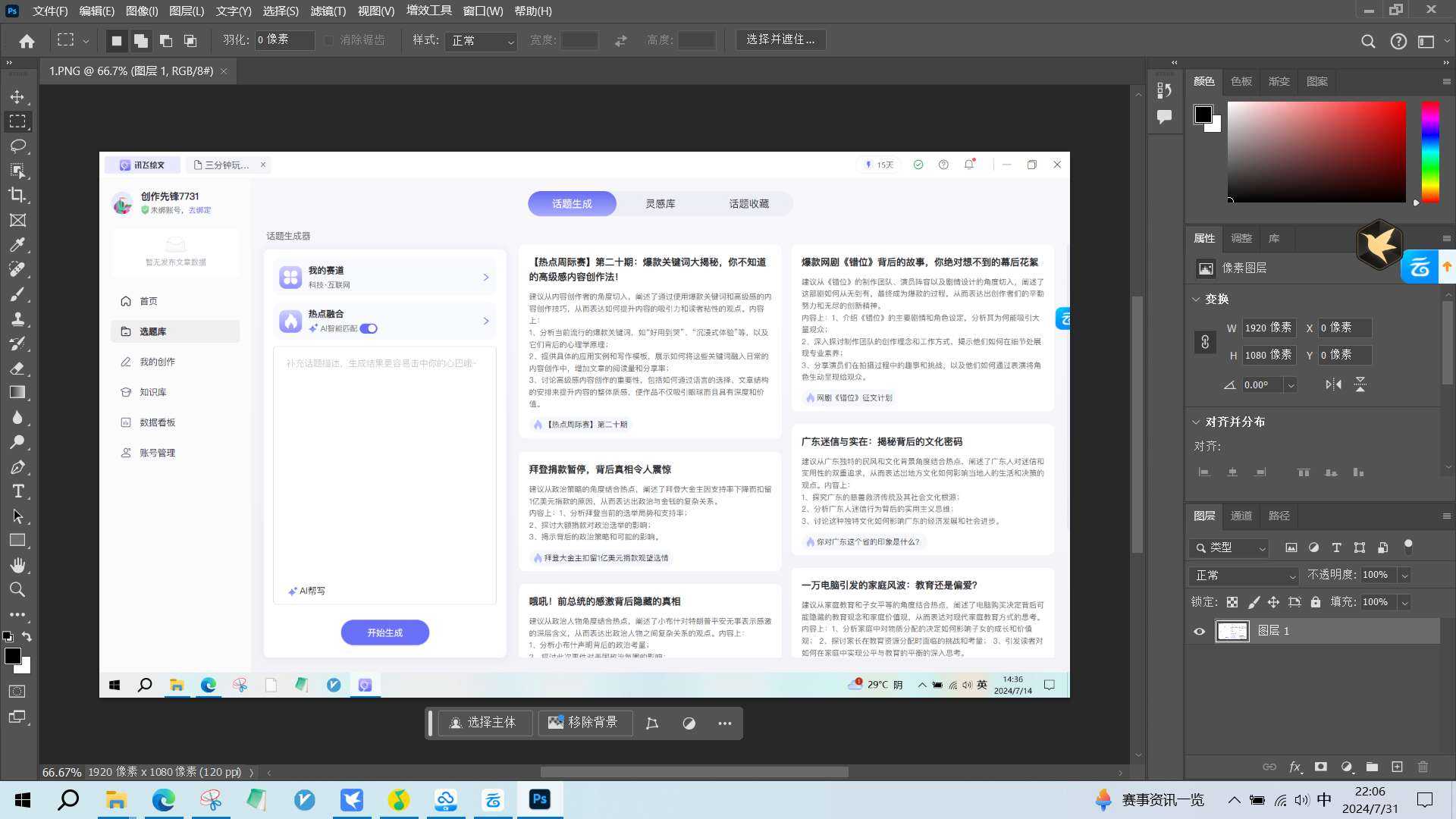Image resolution: width=1456 pixels, height=819 pixels.
Task: Select the Eraser tool
Action: pyautogui.click(x=17, y=368)
